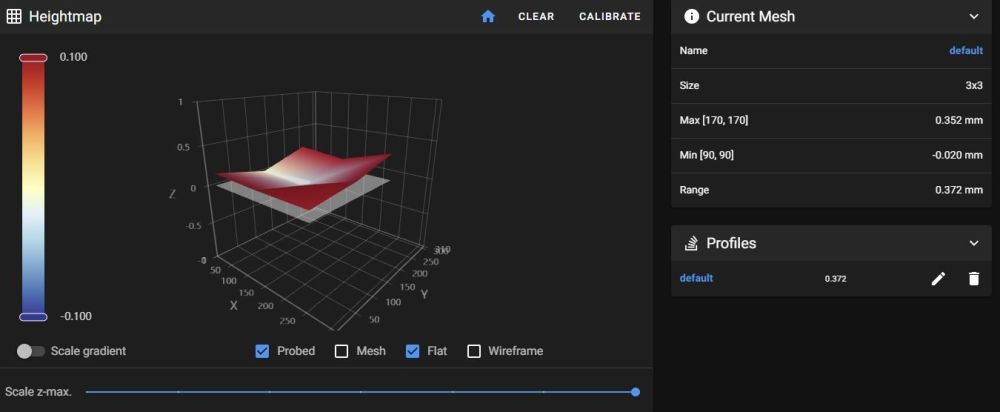Click the Current Mesh info icon
The height and width of the screenshot is (412, 1000).
[x=691, y=17]
